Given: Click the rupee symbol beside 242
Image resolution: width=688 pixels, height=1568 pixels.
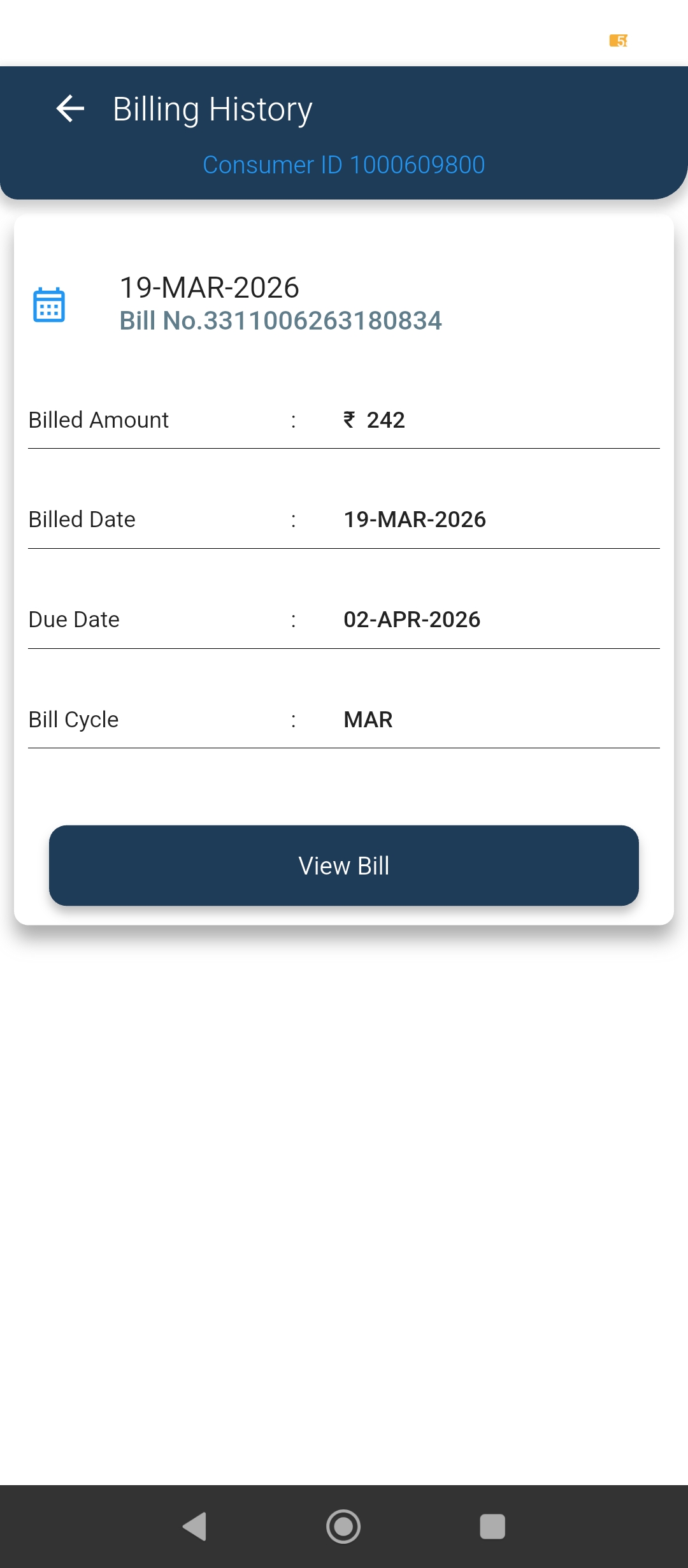Looking at the screenshot, I should click(349, 419).
